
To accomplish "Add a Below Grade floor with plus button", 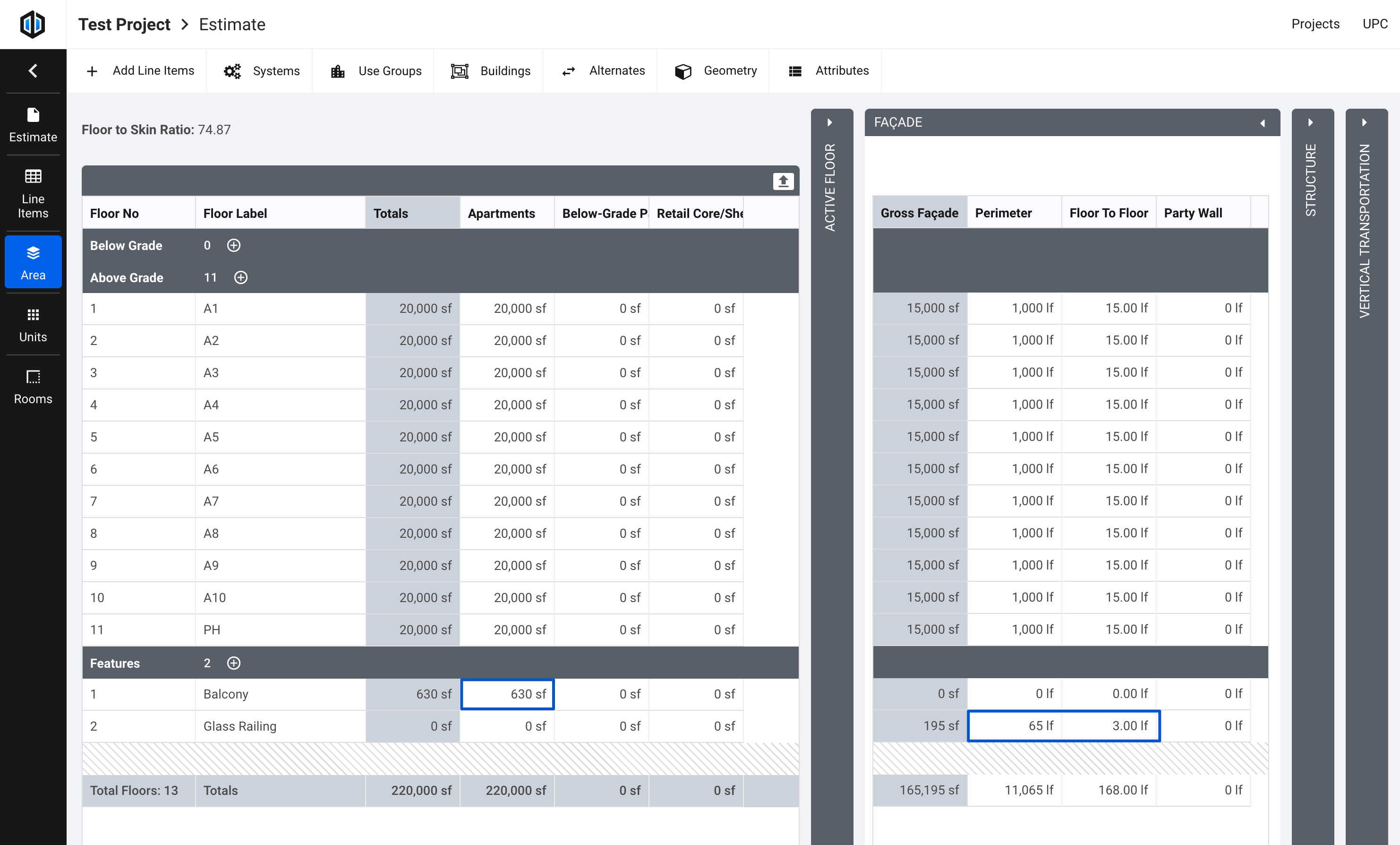I will pyautogui.click(x=233, y=245).
